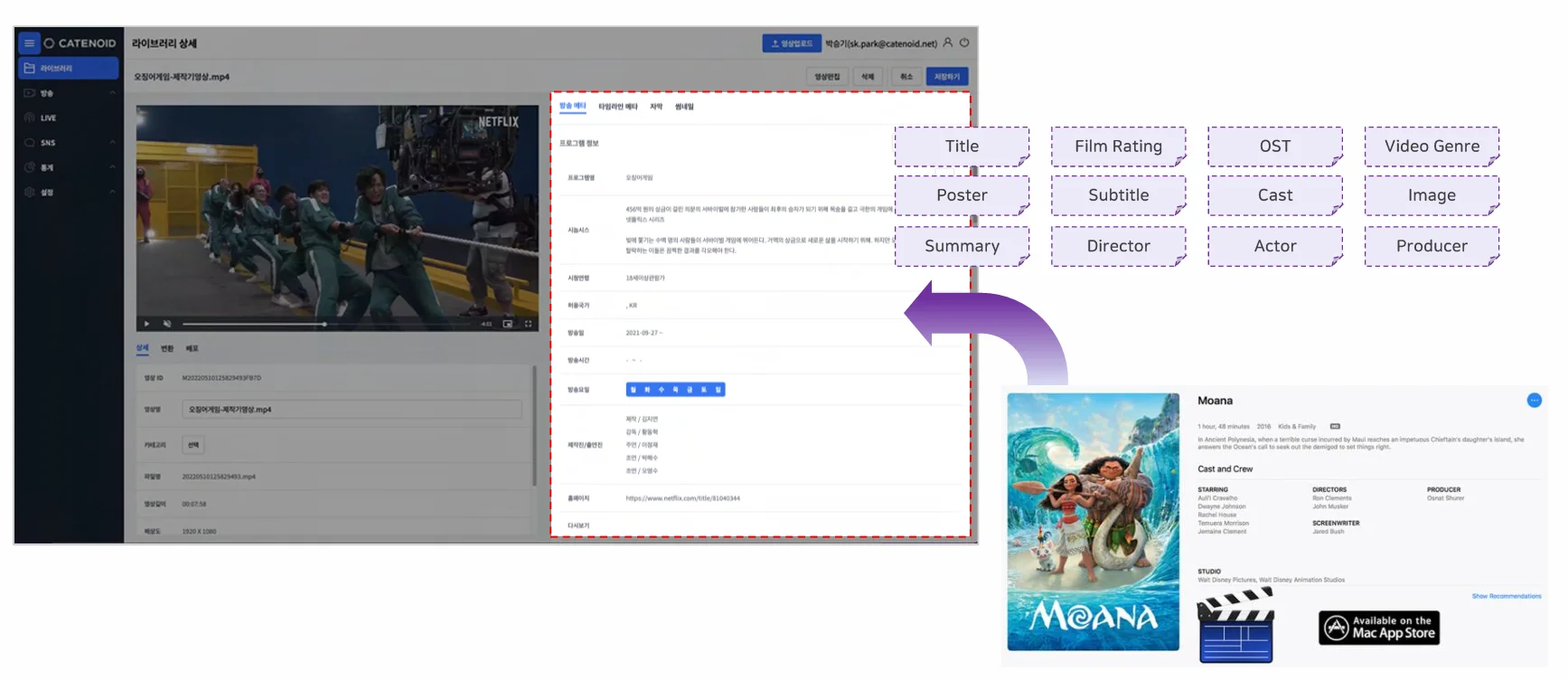Click the blue 저장하기 save button
1568x680 pixels.
click(946, 77)
